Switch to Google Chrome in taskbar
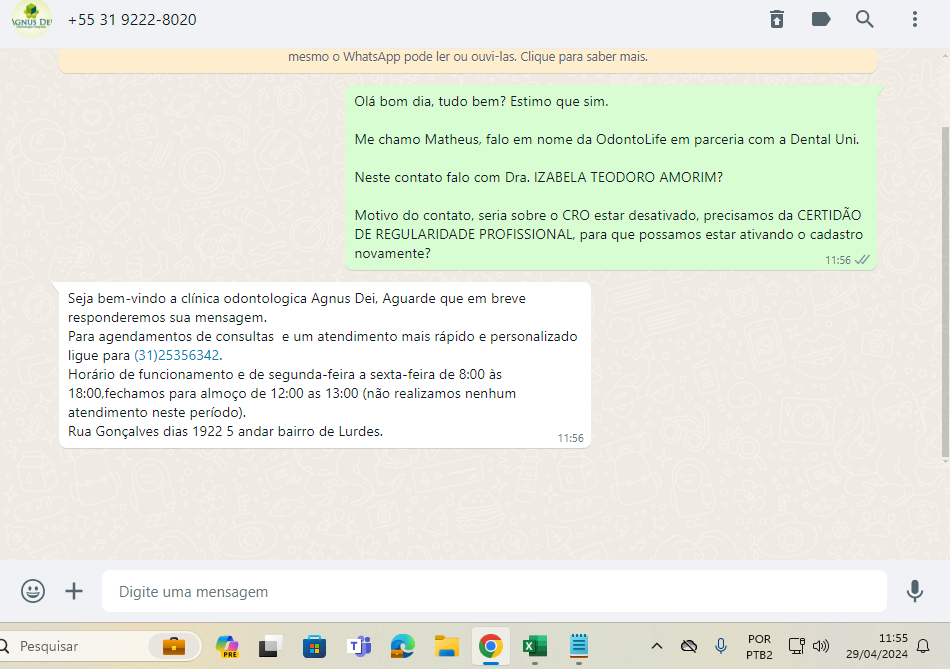Screen dimensions: 950x669 pyautogui.click(x=491, y=647)
